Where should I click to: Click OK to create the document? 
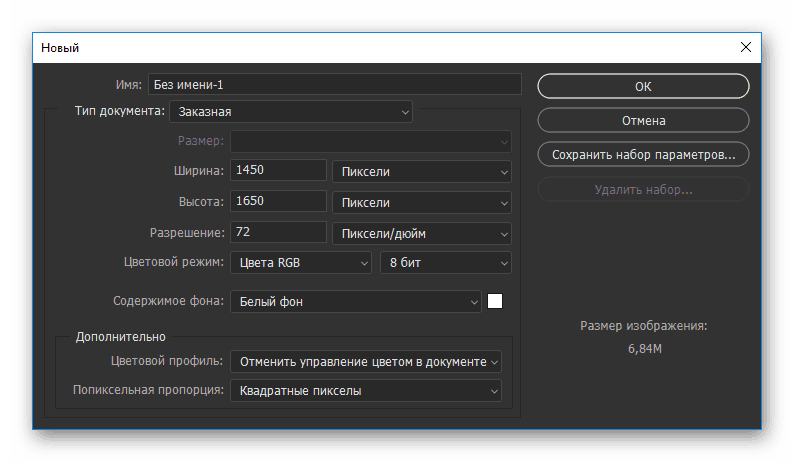pos(643,86)
